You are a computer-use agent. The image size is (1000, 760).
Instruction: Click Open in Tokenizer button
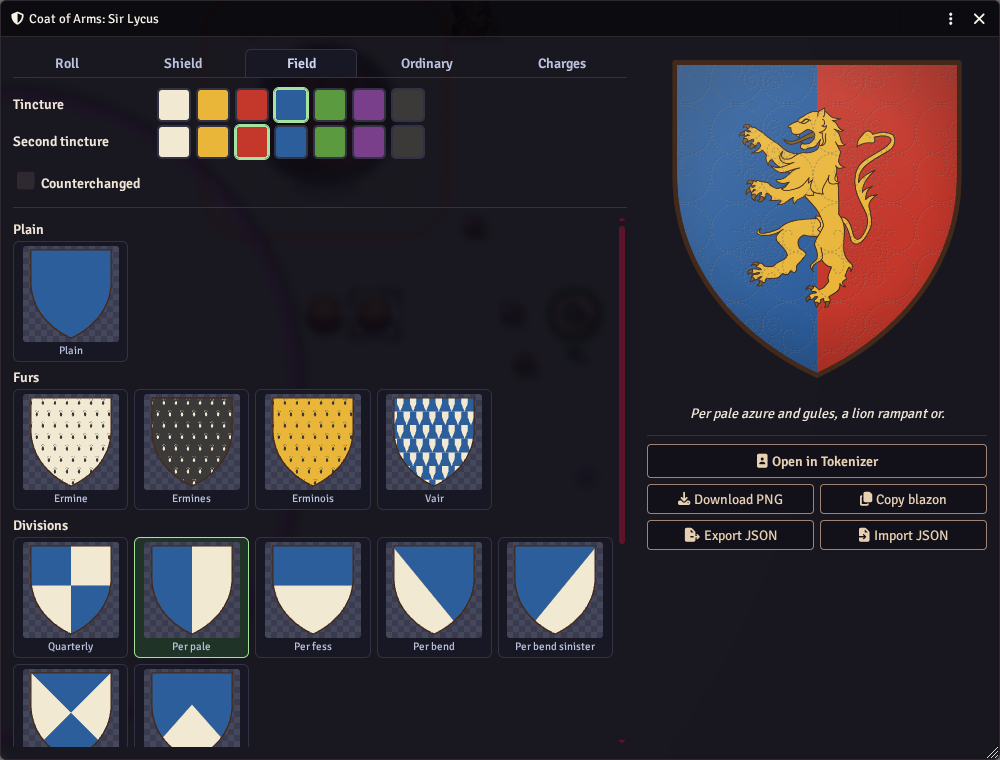point(816,461)
